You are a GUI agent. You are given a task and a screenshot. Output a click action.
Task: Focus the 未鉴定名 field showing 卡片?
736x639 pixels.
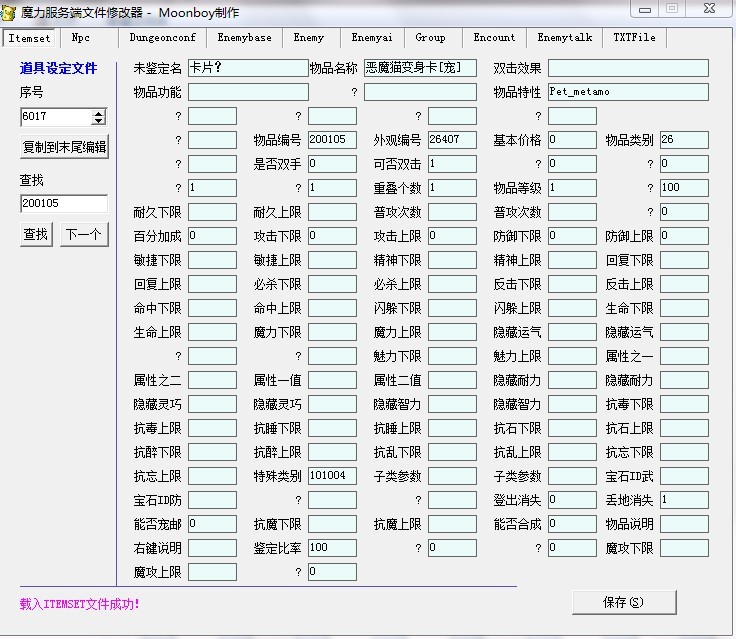tap(247, 68)
